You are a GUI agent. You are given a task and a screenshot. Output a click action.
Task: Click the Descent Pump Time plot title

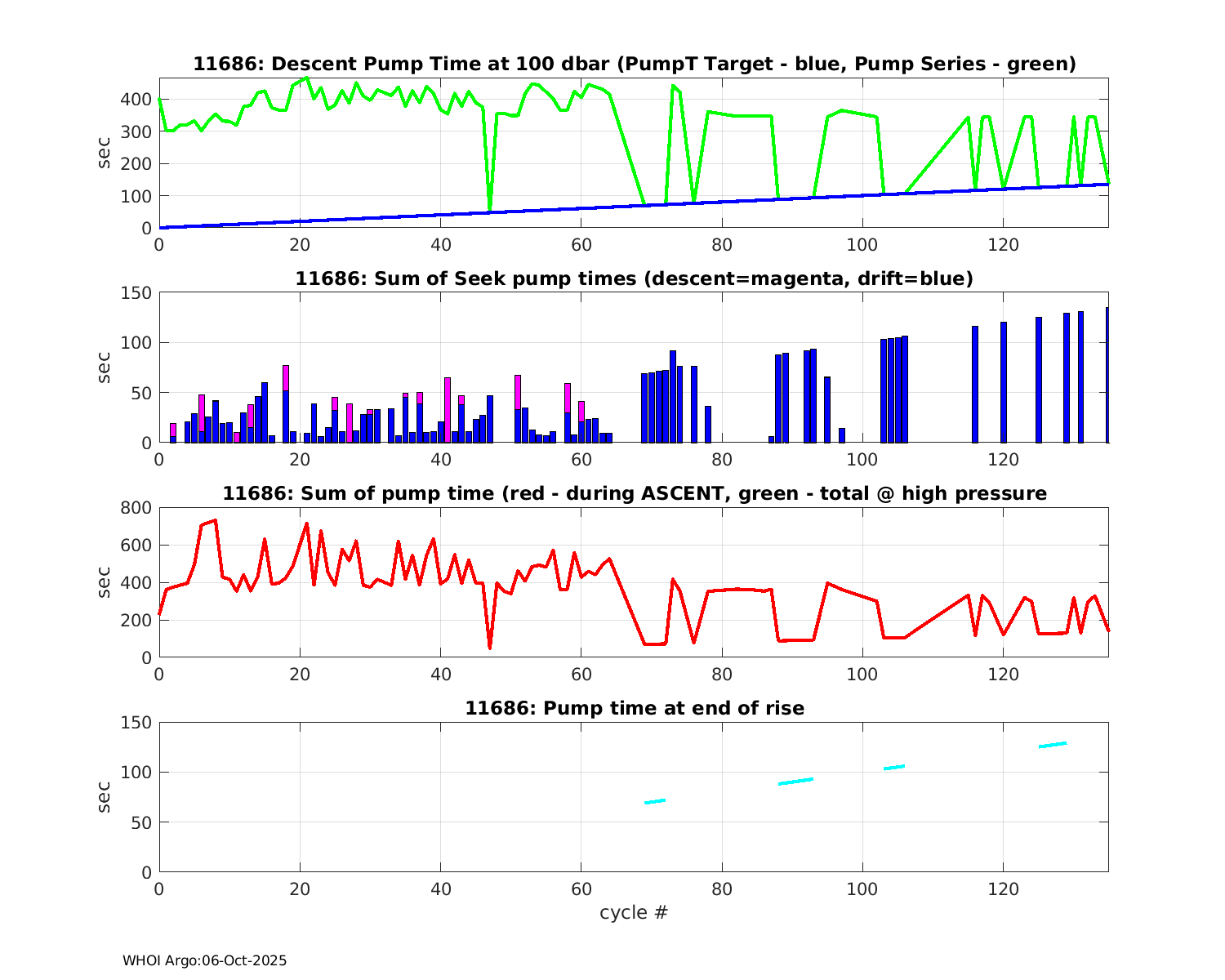pos(634,64)
